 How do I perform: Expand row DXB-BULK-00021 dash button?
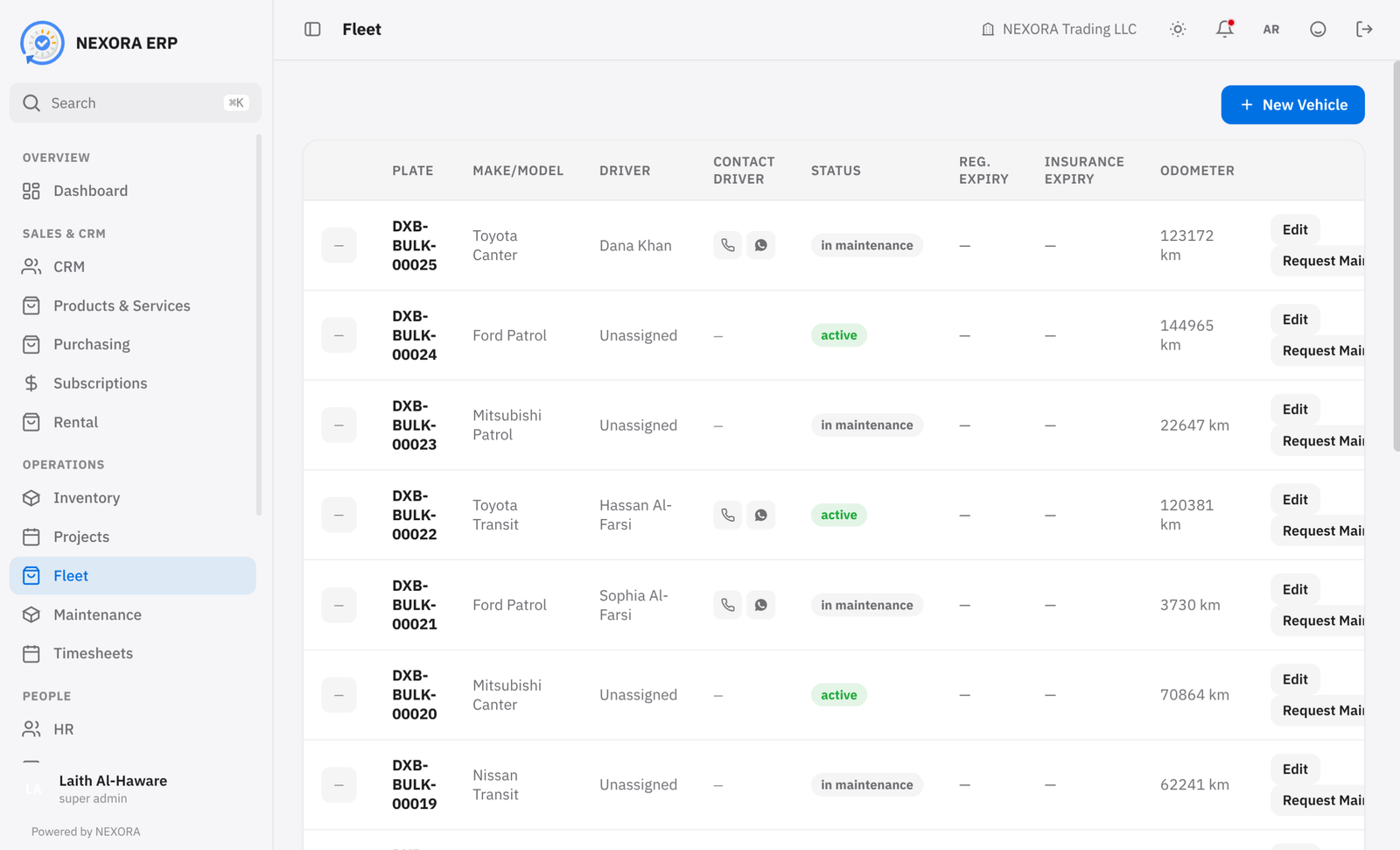point(339,605)
